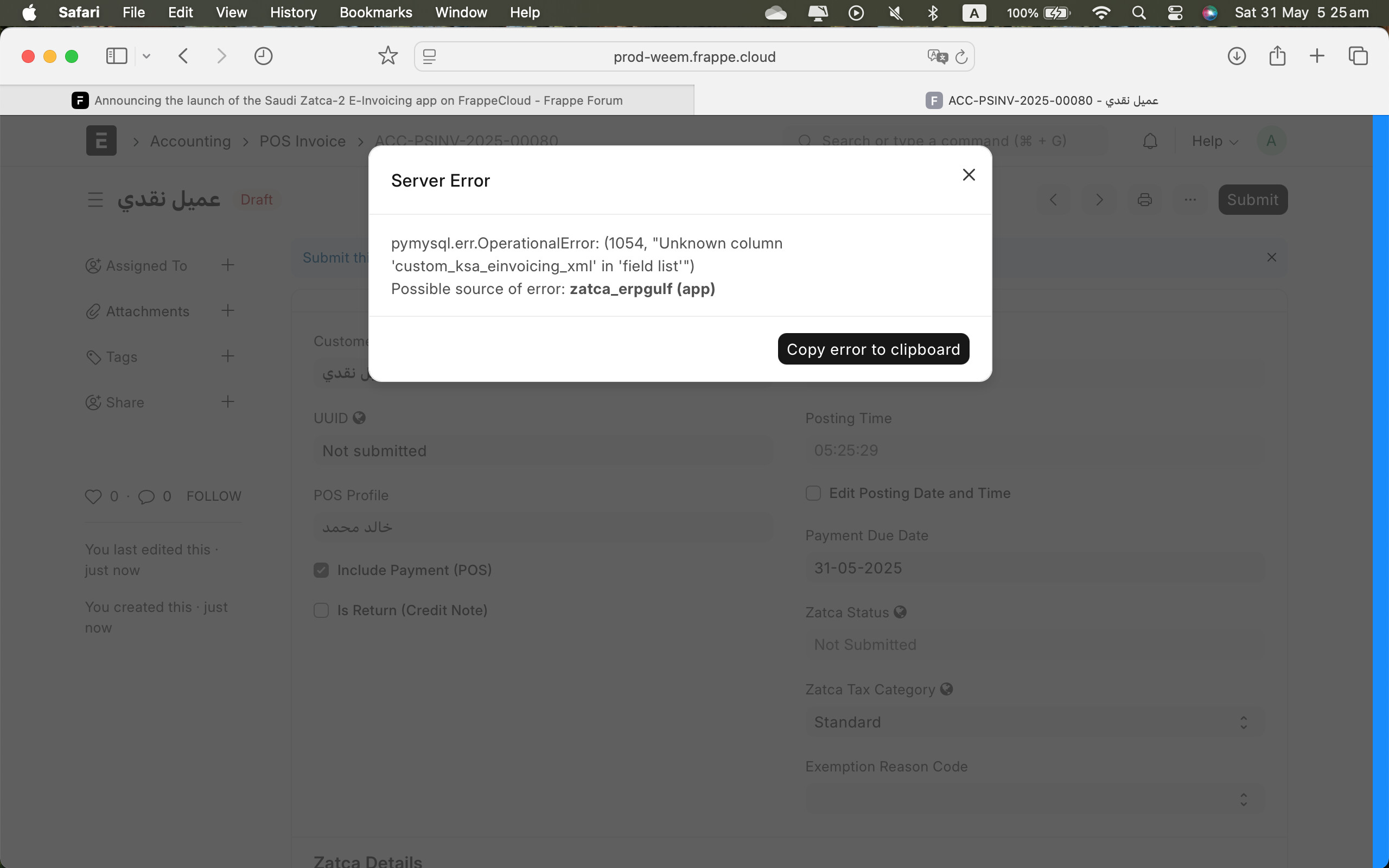Go to previous document arrow
This screenshot has height=868, width=1389.
pyautogui.click(x=1053, y=200)
